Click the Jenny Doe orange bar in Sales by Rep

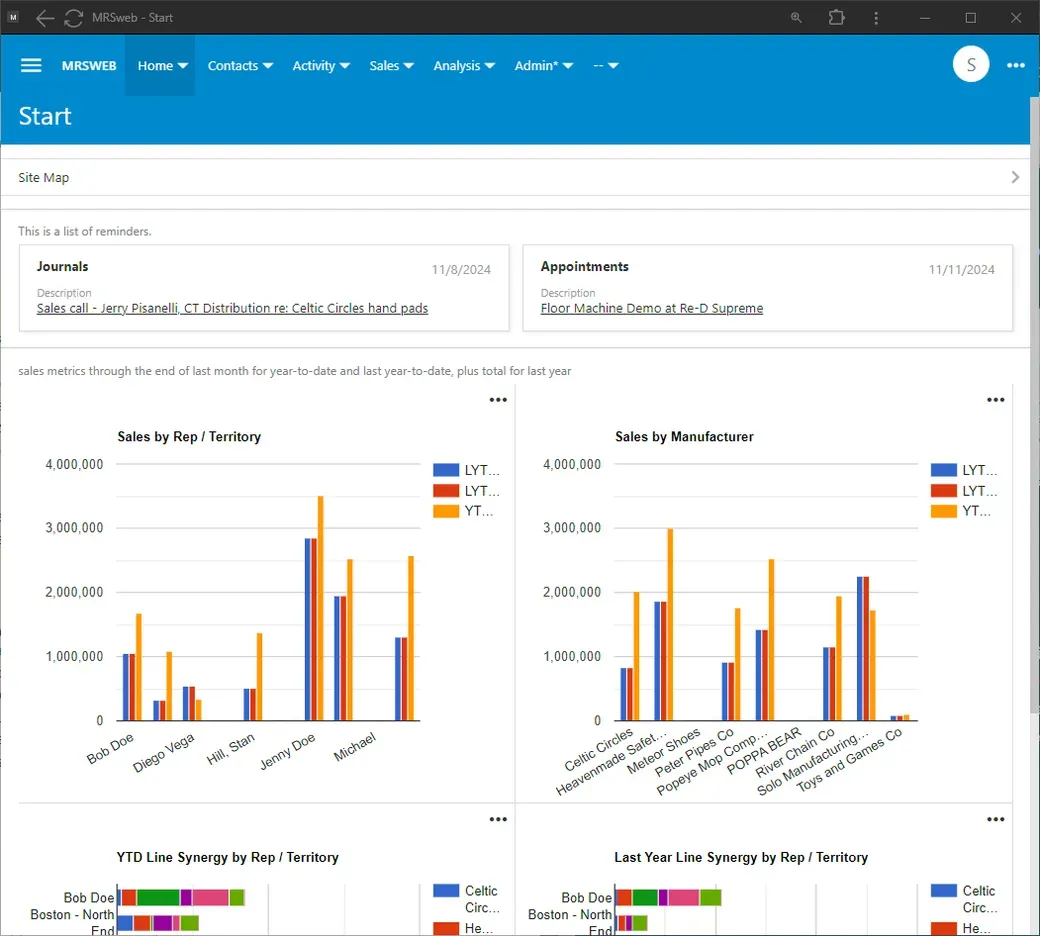pyautogui.click(x=320, y=607)
